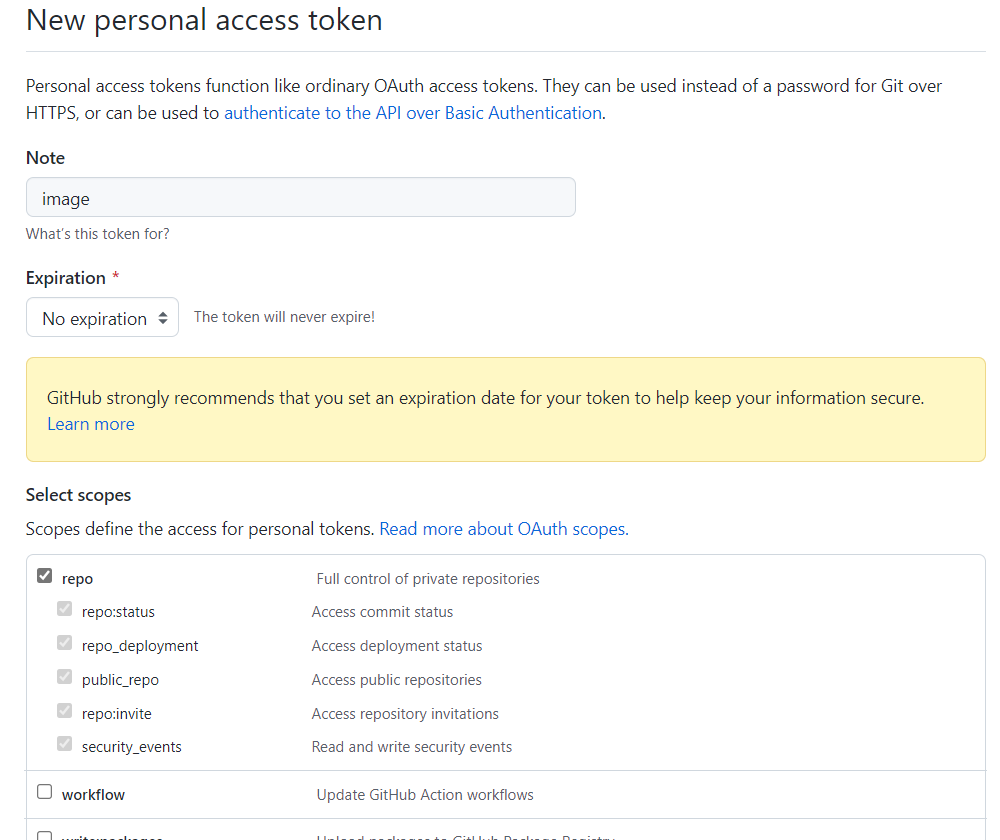This screenshot has height=840, width=1000.
Task: Toggle the public_repo checkbox
Action: click(65, 677)
